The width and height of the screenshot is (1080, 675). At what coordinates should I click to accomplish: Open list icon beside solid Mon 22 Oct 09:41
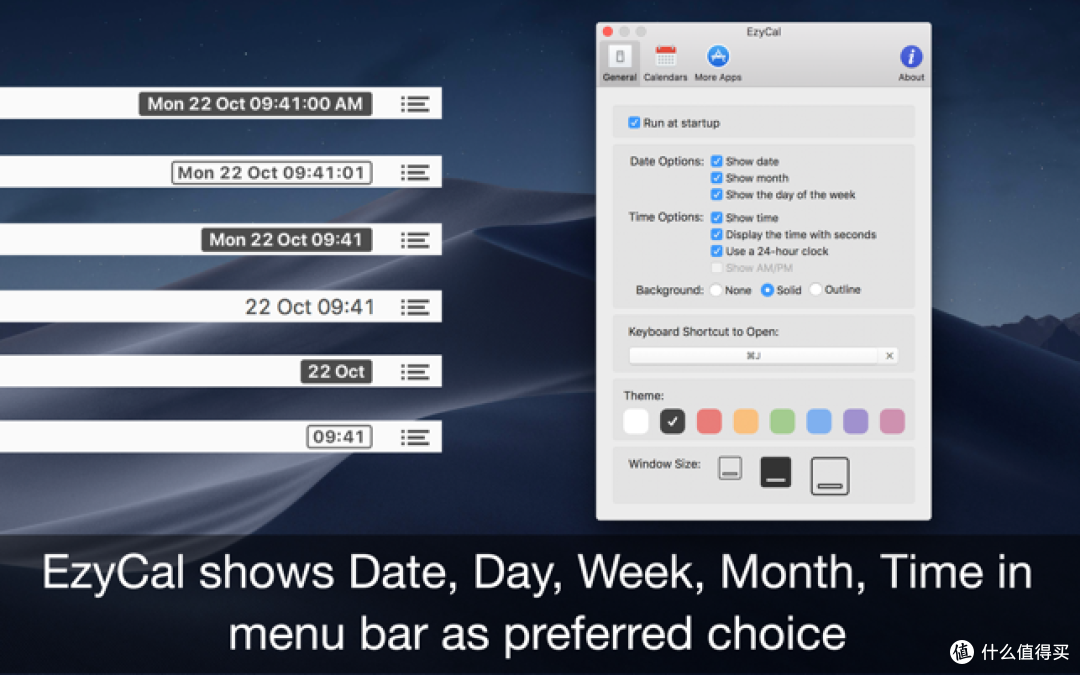(x=415, y=240)
